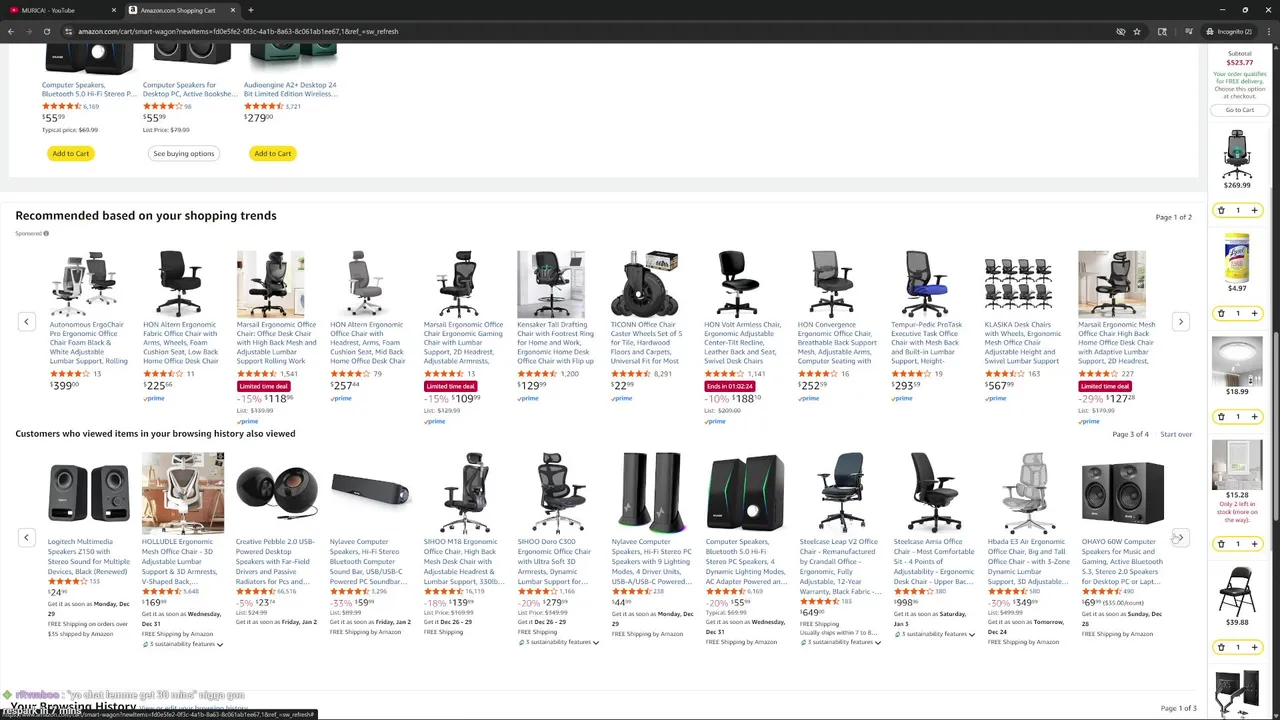Click the 'Ends in 01:02:24' deal badge
Screen dimensions: 1280x720
(730, 386)
